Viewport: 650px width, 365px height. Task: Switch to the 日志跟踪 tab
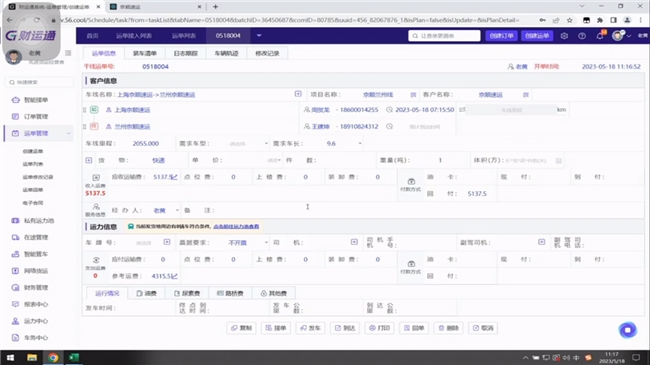click(185, 54)
